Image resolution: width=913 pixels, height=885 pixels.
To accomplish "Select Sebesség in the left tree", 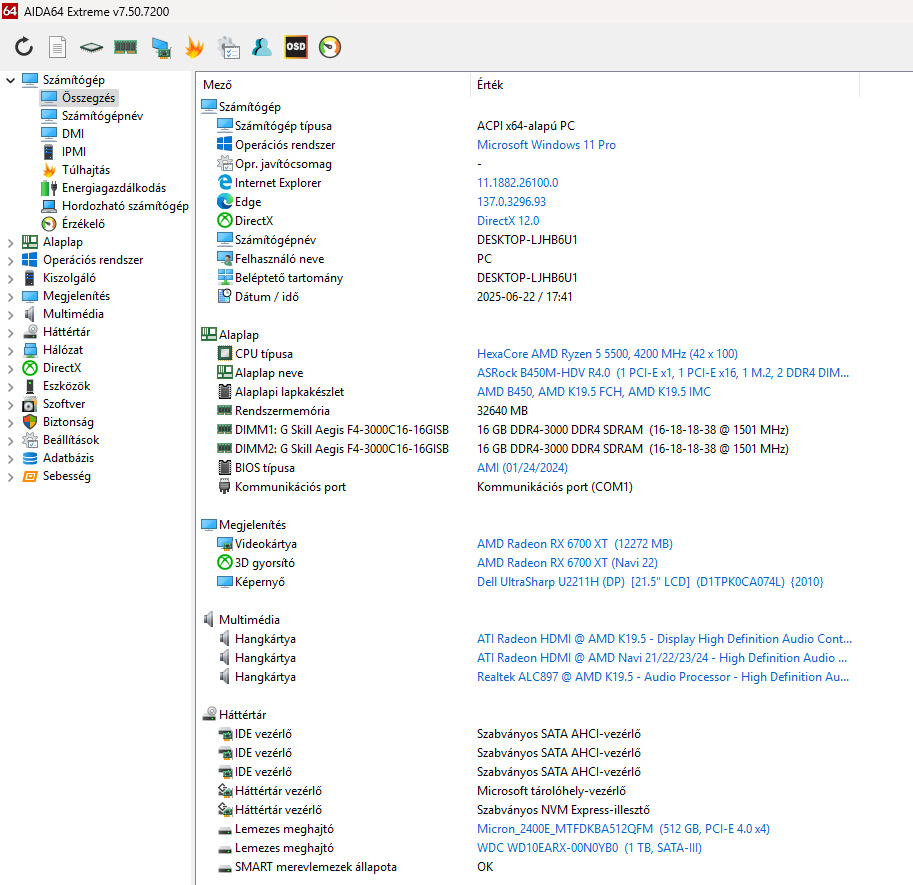I will tap(66, 476).
